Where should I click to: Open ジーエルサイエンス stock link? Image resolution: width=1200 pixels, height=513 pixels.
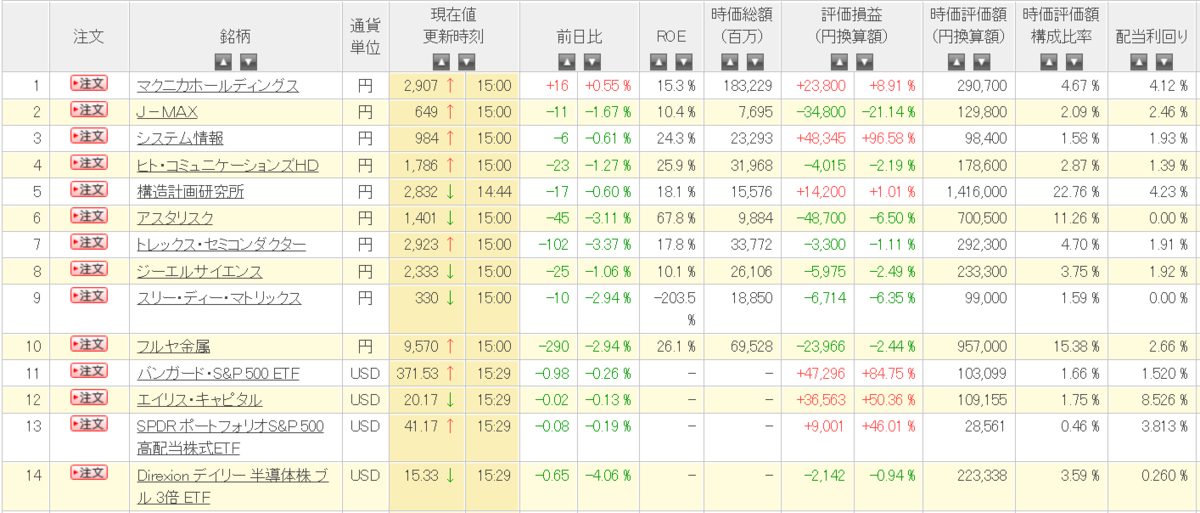(x=199, y=272)
